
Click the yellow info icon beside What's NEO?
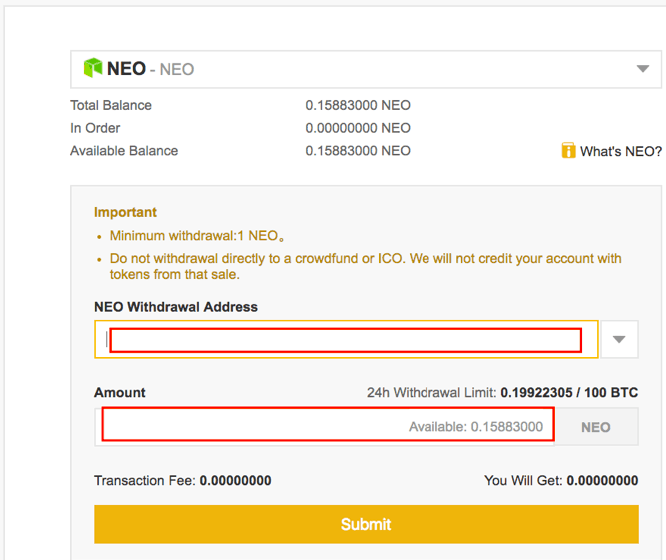(568, 151)
